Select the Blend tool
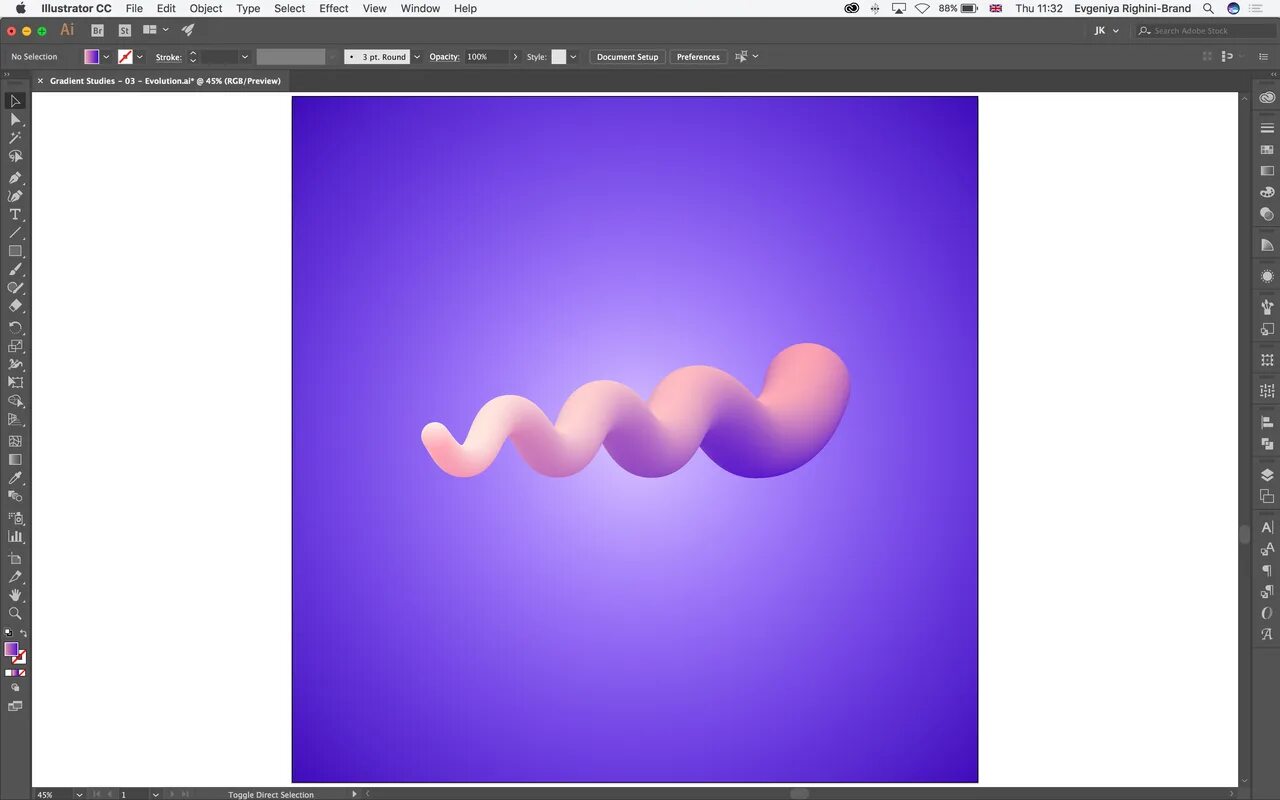This screenshot has width=1280, height=800. point(15,496)
